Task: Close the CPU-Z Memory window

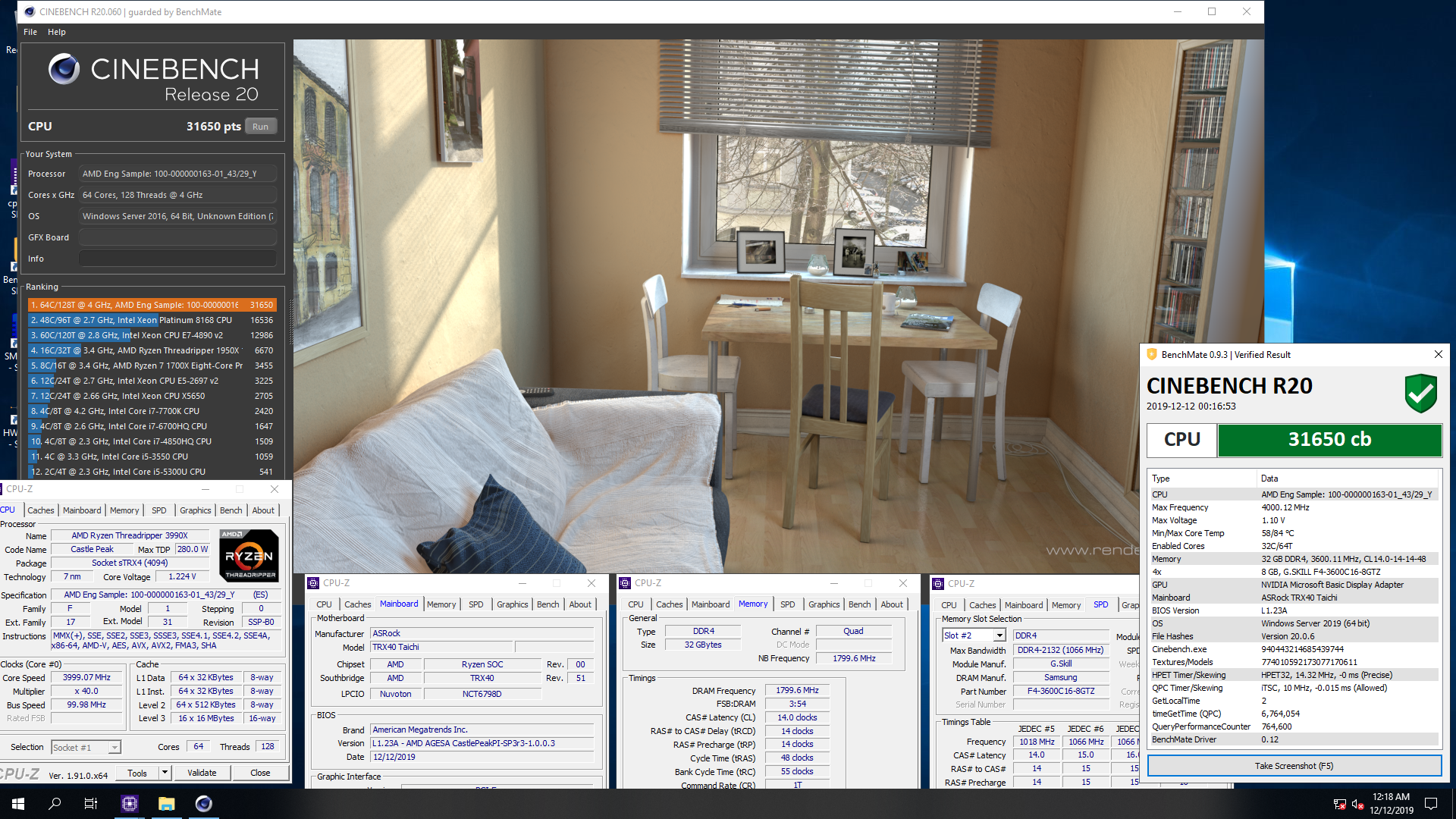Action: pyautogui.click(x=902, y=583)
